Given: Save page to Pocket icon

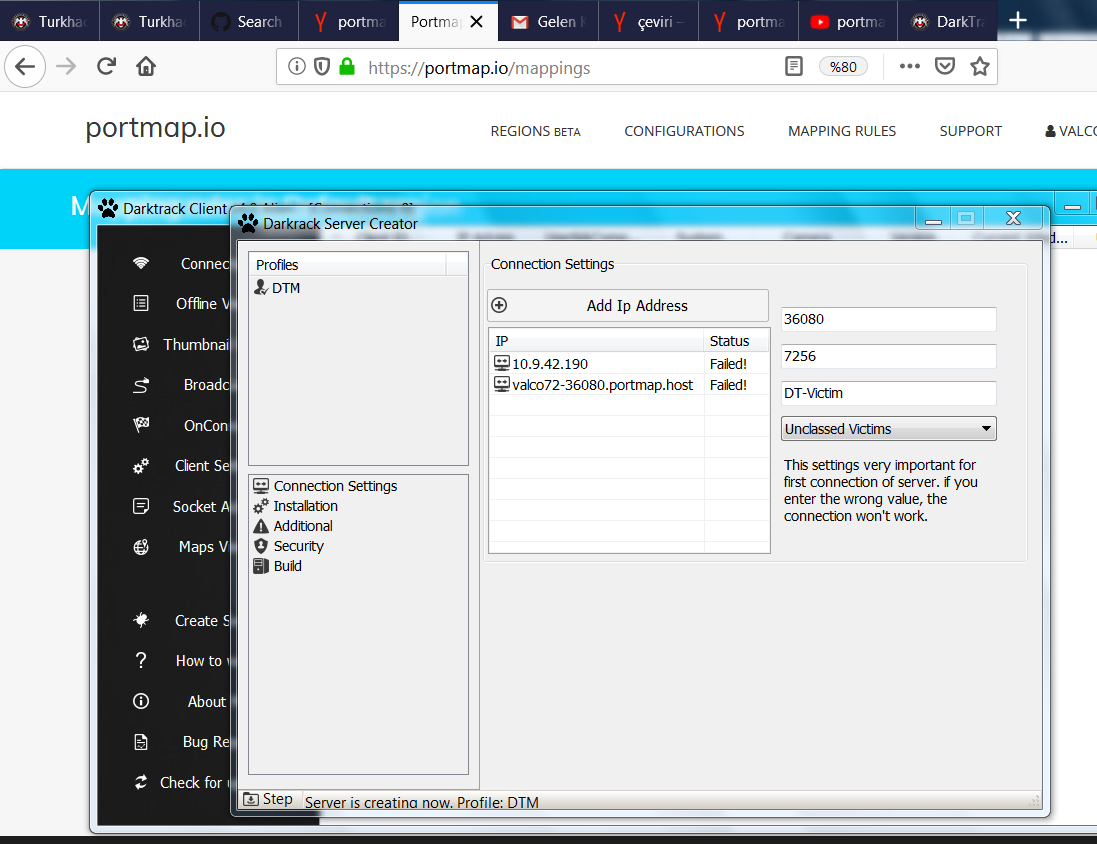Looking at the screenshot, I should click(944, 66).
